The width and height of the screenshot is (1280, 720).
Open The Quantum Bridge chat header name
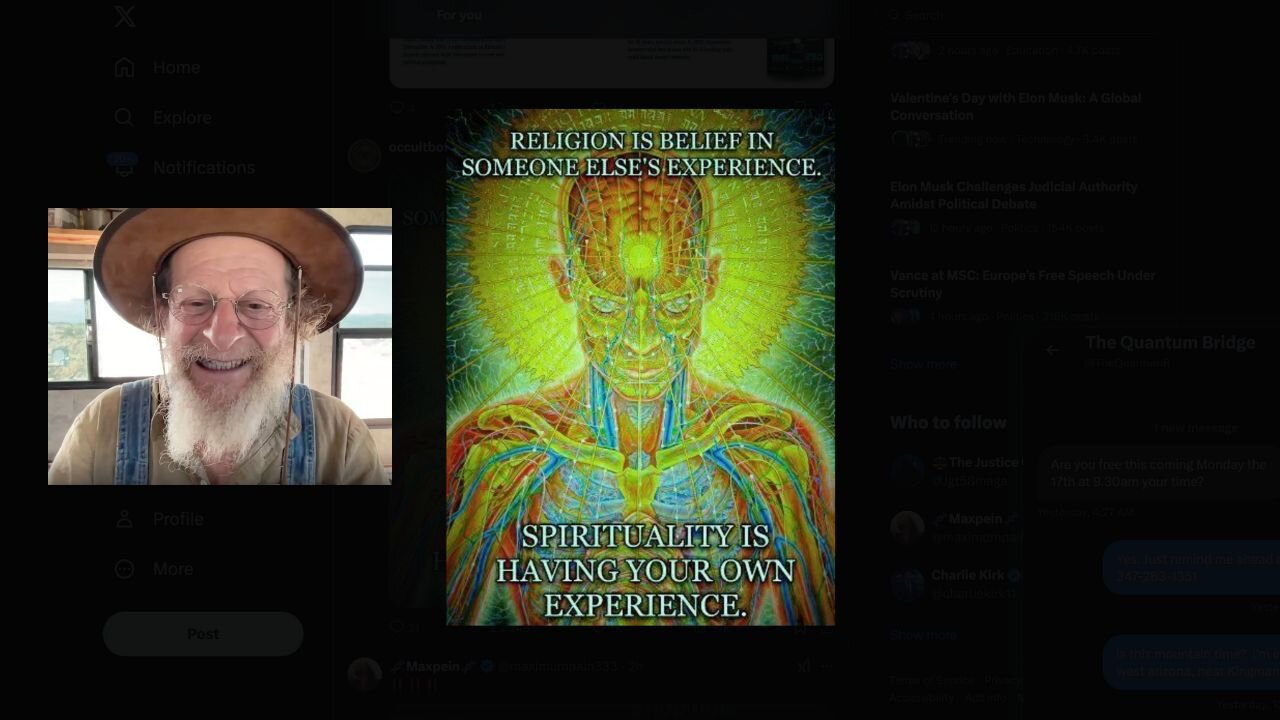tap(1170, 342)
